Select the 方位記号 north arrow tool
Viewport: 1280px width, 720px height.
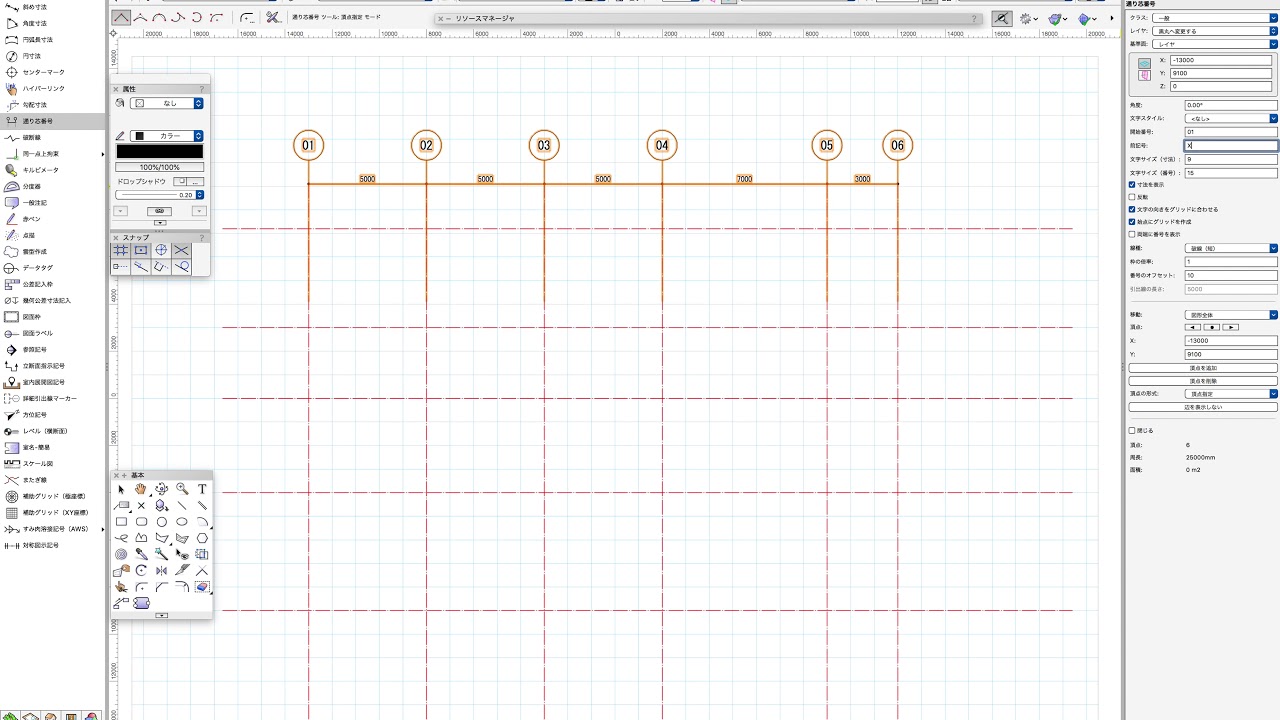pyautogui.click(x=52, y=414)
